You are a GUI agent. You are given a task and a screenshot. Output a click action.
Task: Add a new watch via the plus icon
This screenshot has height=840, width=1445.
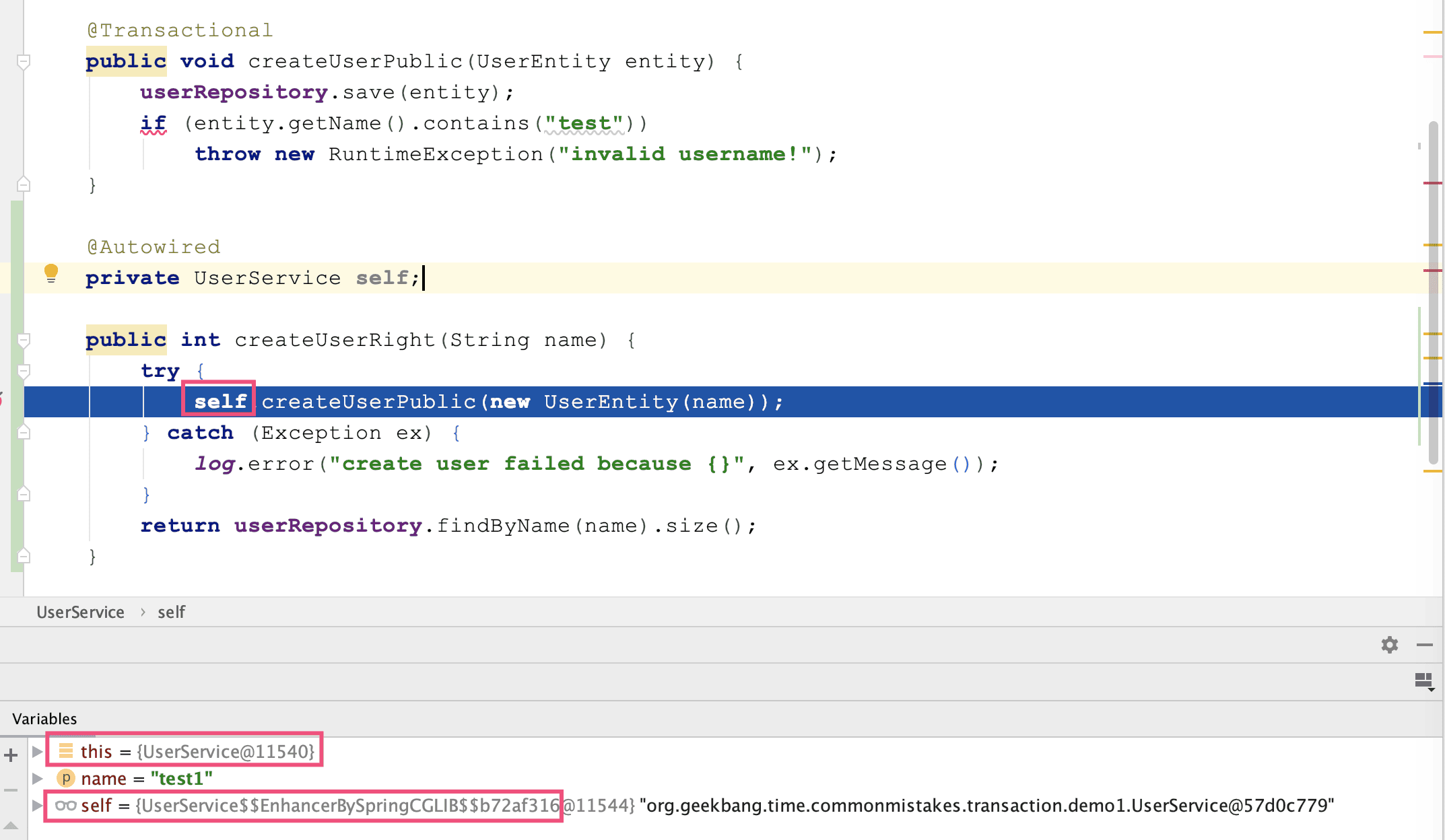[x=11, y=755]
